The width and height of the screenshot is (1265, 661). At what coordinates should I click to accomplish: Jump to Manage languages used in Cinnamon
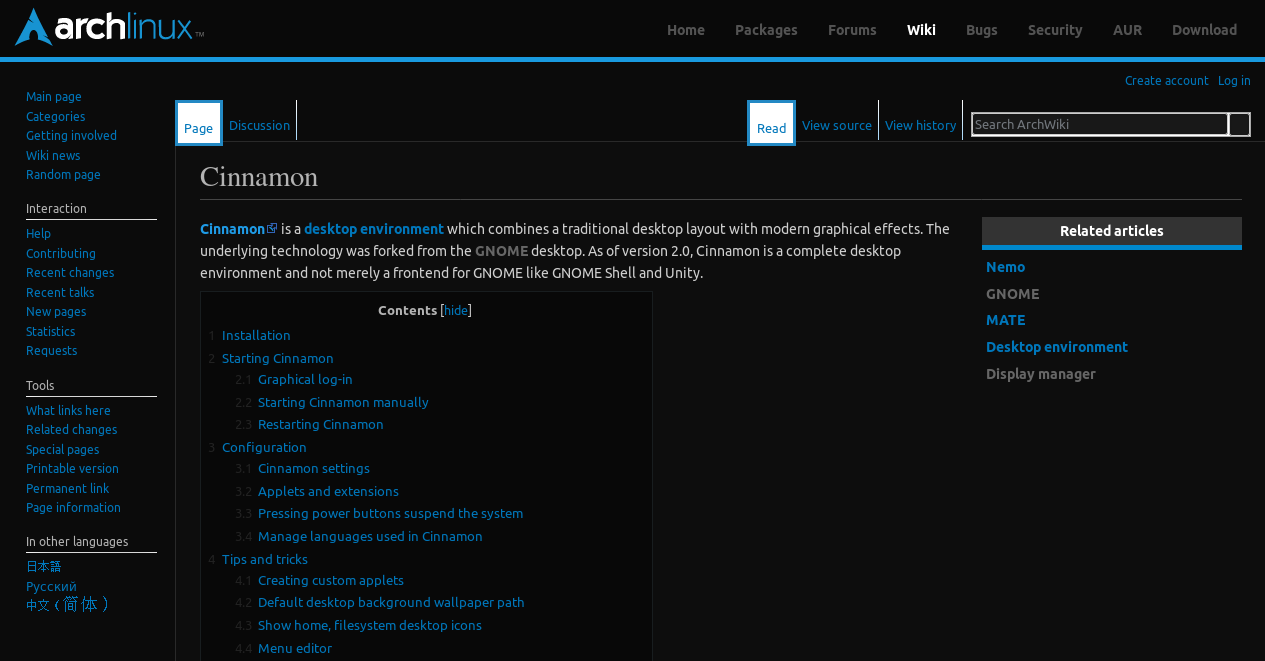[x=370, y=537]
